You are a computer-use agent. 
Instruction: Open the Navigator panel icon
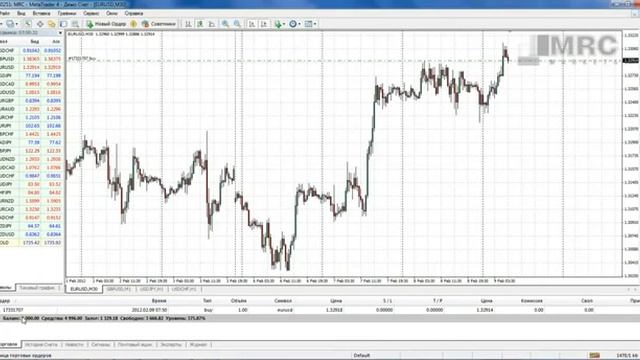point(51,24)
